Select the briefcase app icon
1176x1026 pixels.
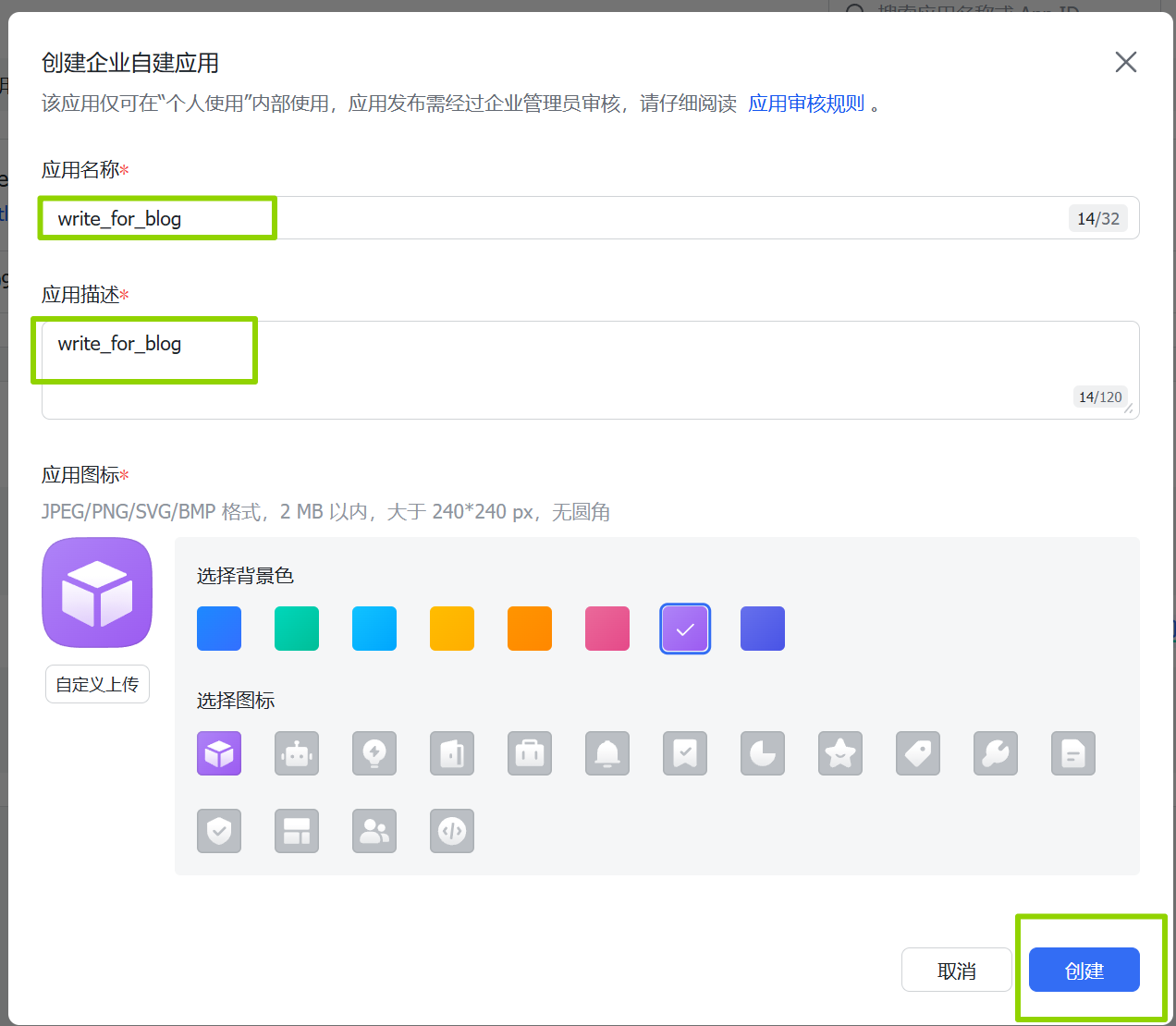click(530, 753)
